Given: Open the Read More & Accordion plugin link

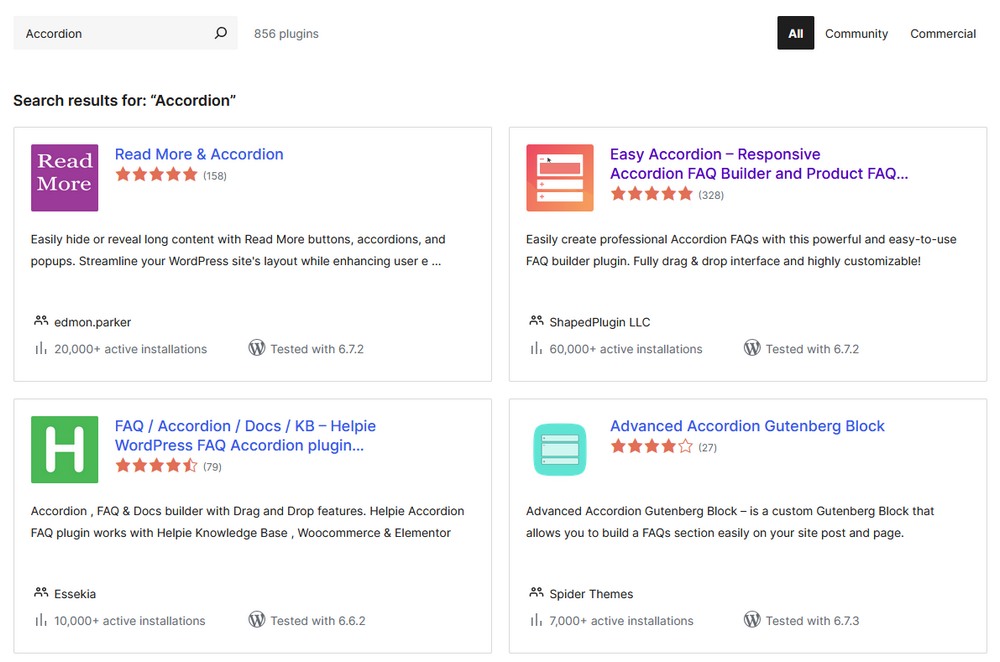Looking at the screenshot, I should tap(199, 154).
